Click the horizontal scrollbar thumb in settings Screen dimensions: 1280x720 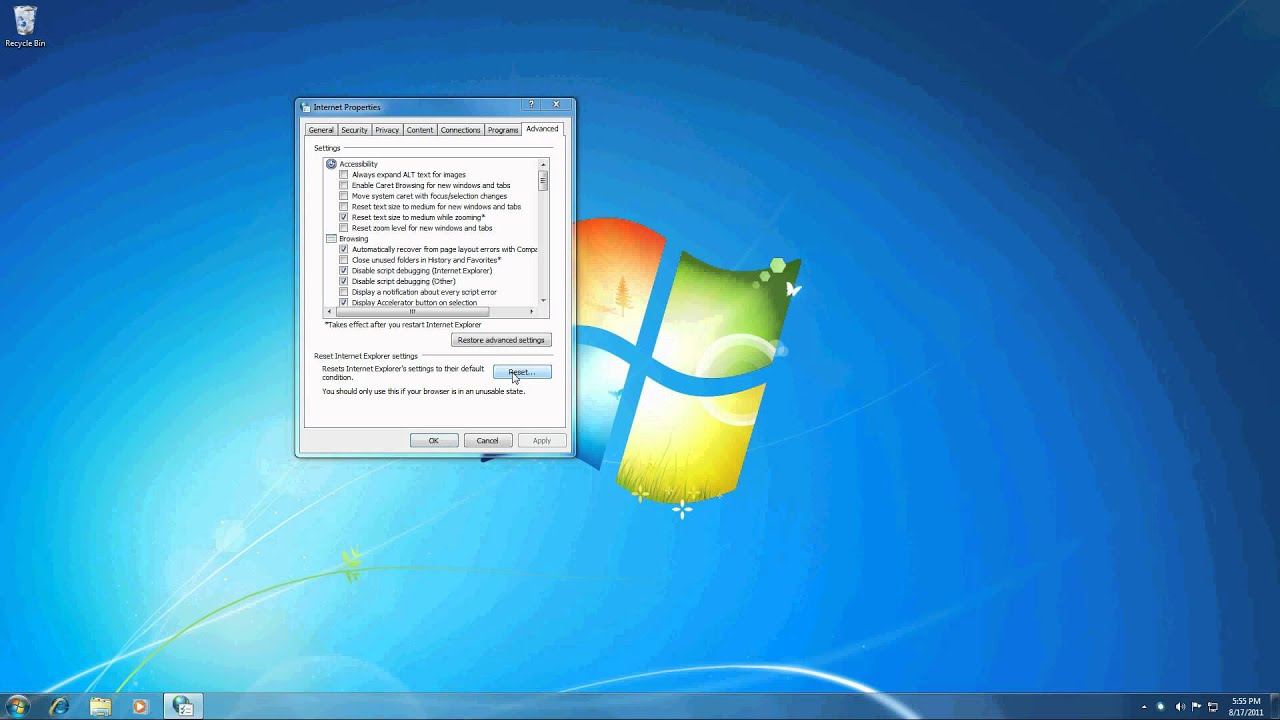point(412,312)
